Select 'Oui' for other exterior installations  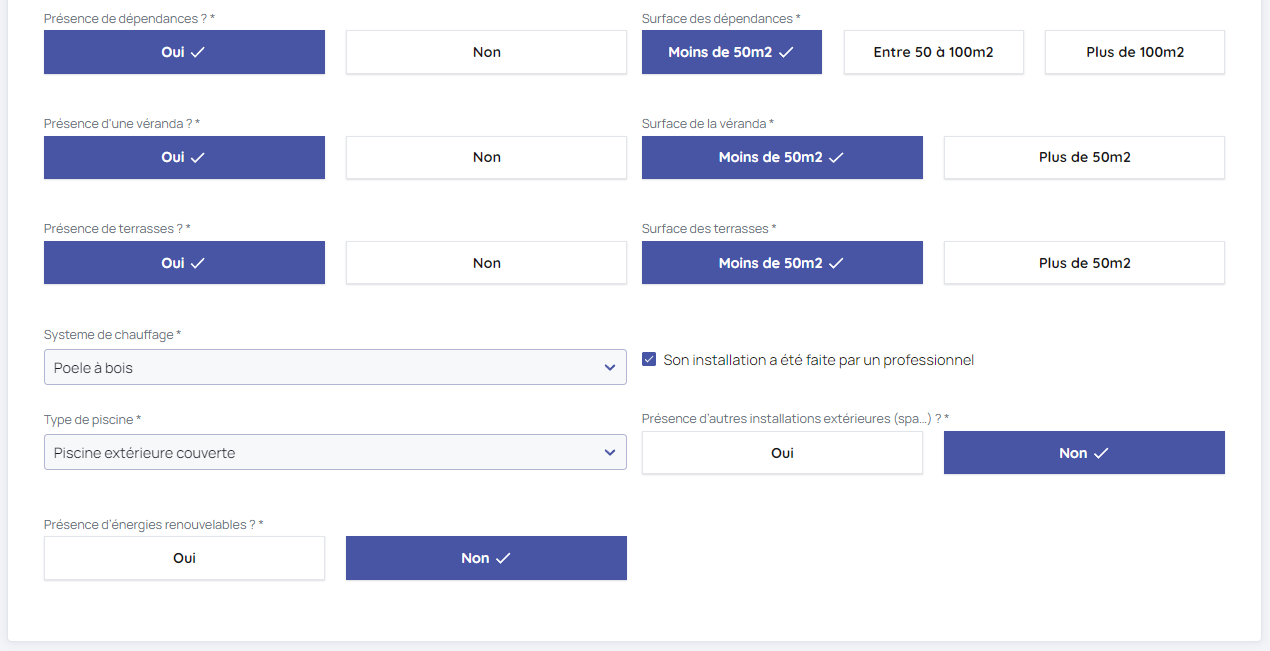pos(782,453)
